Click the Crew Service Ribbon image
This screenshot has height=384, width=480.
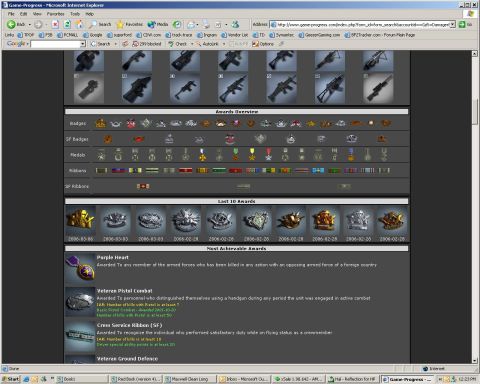pos(80,336)
